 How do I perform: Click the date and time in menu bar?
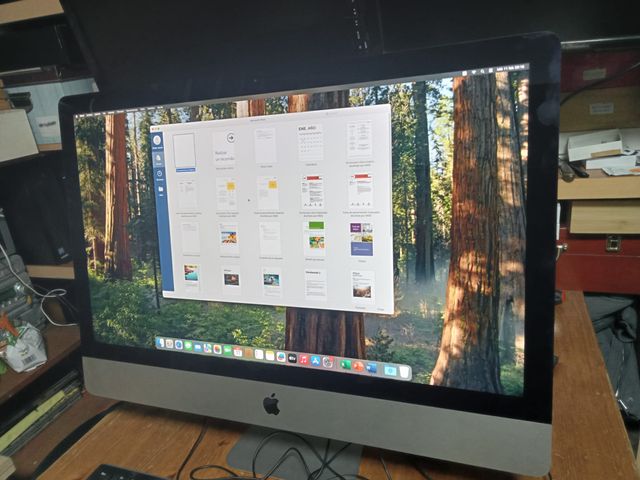tap(510, 68)
